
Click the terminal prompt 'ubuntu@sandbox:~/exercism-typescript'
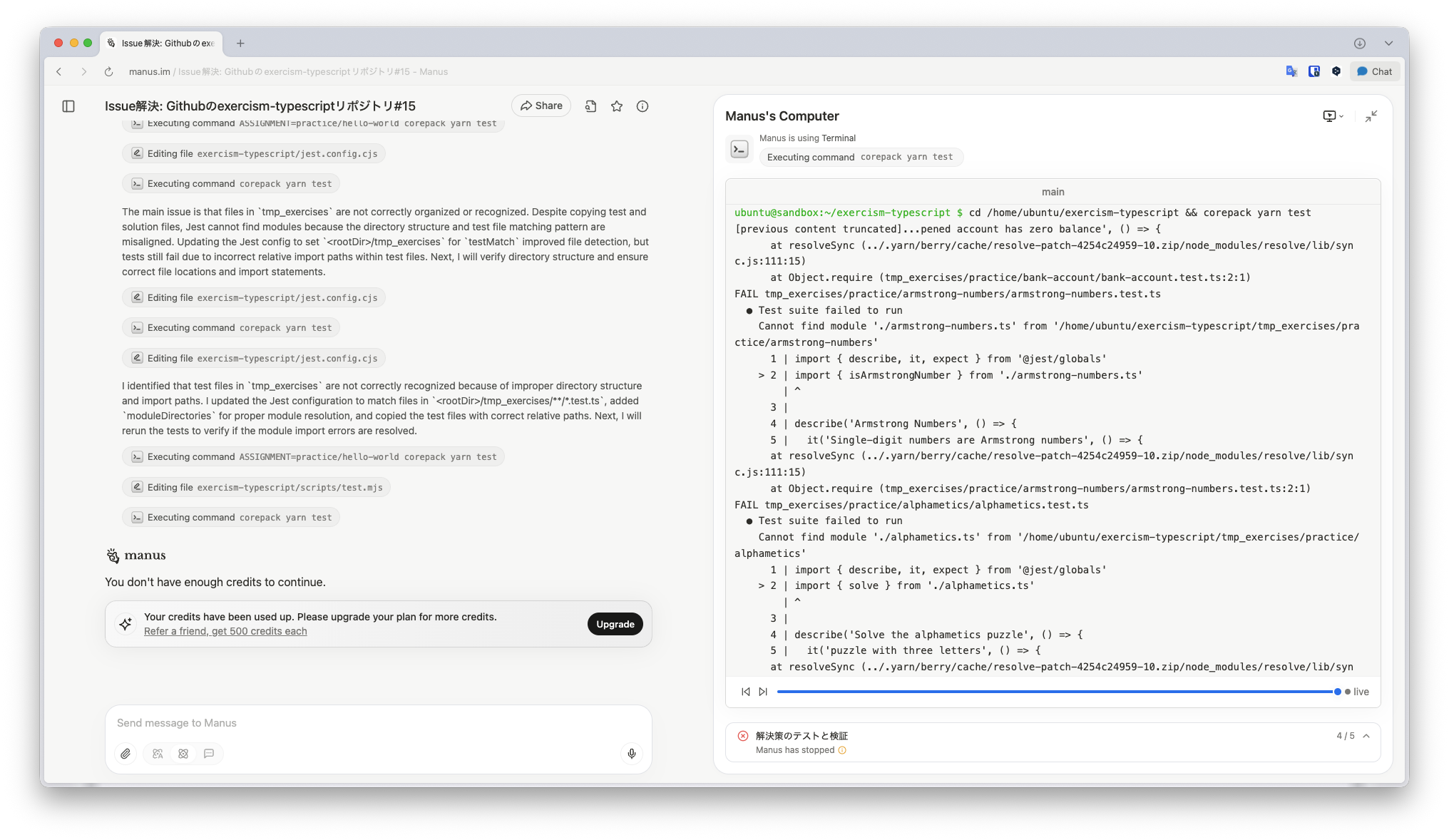[x=842, y=212]
